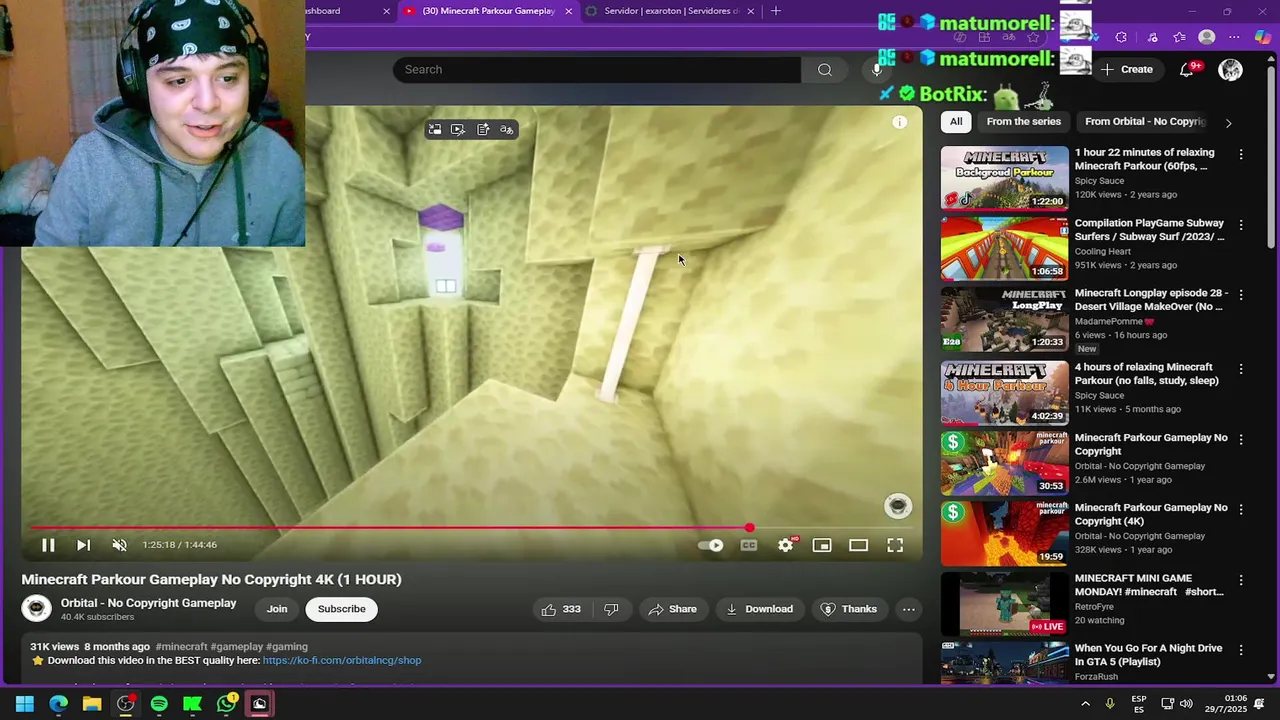The image size is (1280, 720).
Task: Open Spotify from the taskbar
Action: tap(159, 704)
